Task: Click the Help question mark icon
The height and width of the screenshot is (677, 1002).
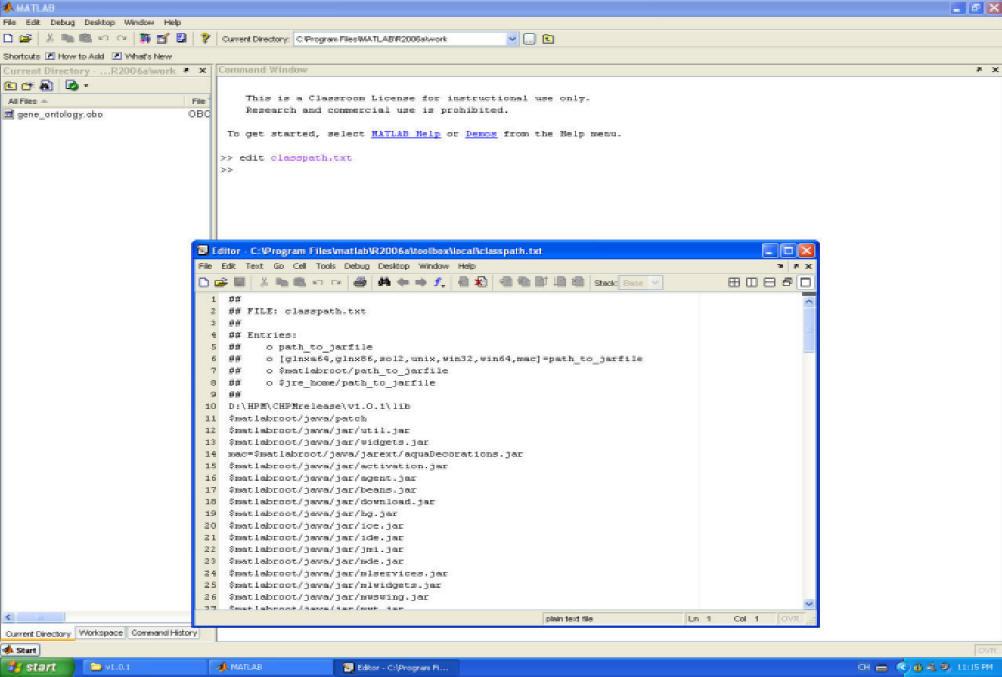Action: click(205, 39)
